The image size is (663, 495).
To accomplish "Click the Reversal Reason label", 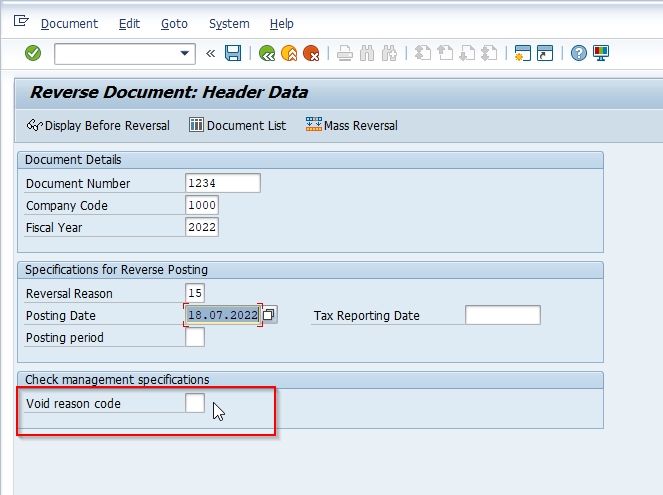I will [x=69, y=293].
